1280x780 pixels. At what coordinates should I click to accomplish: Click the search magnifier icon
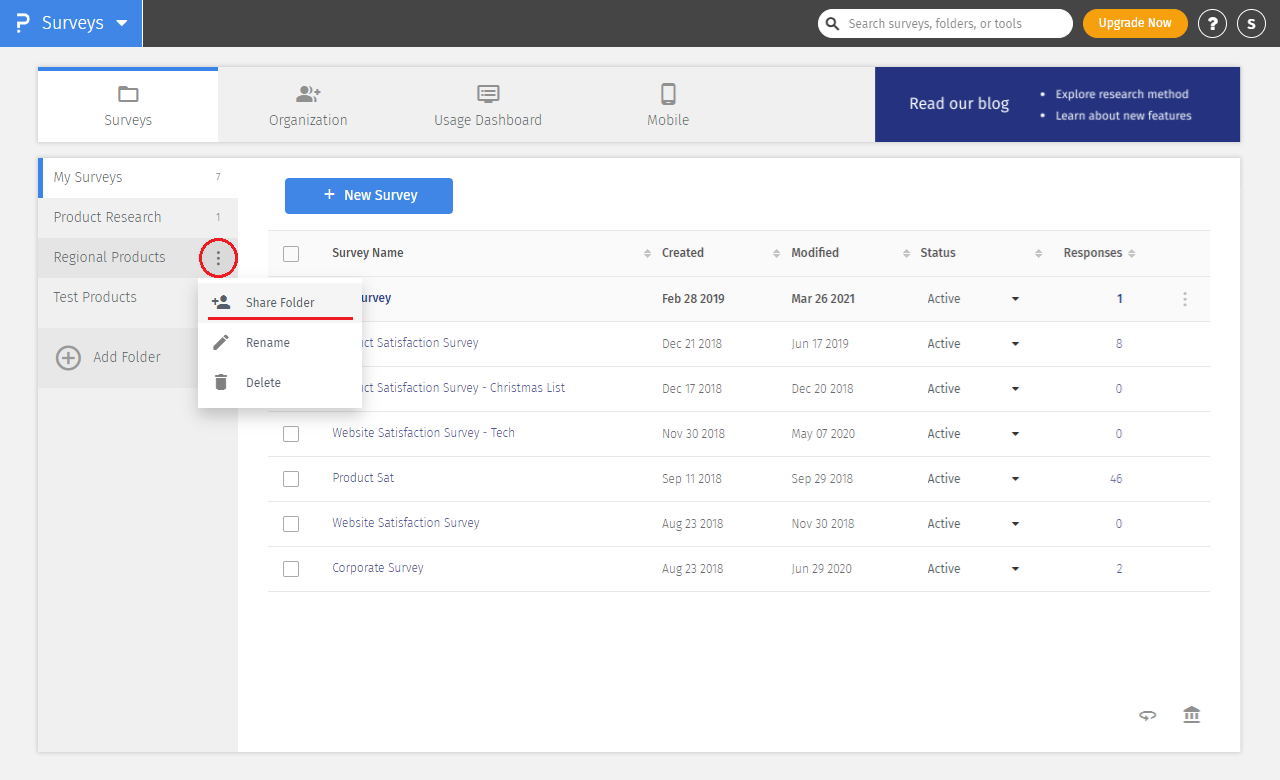833,24
